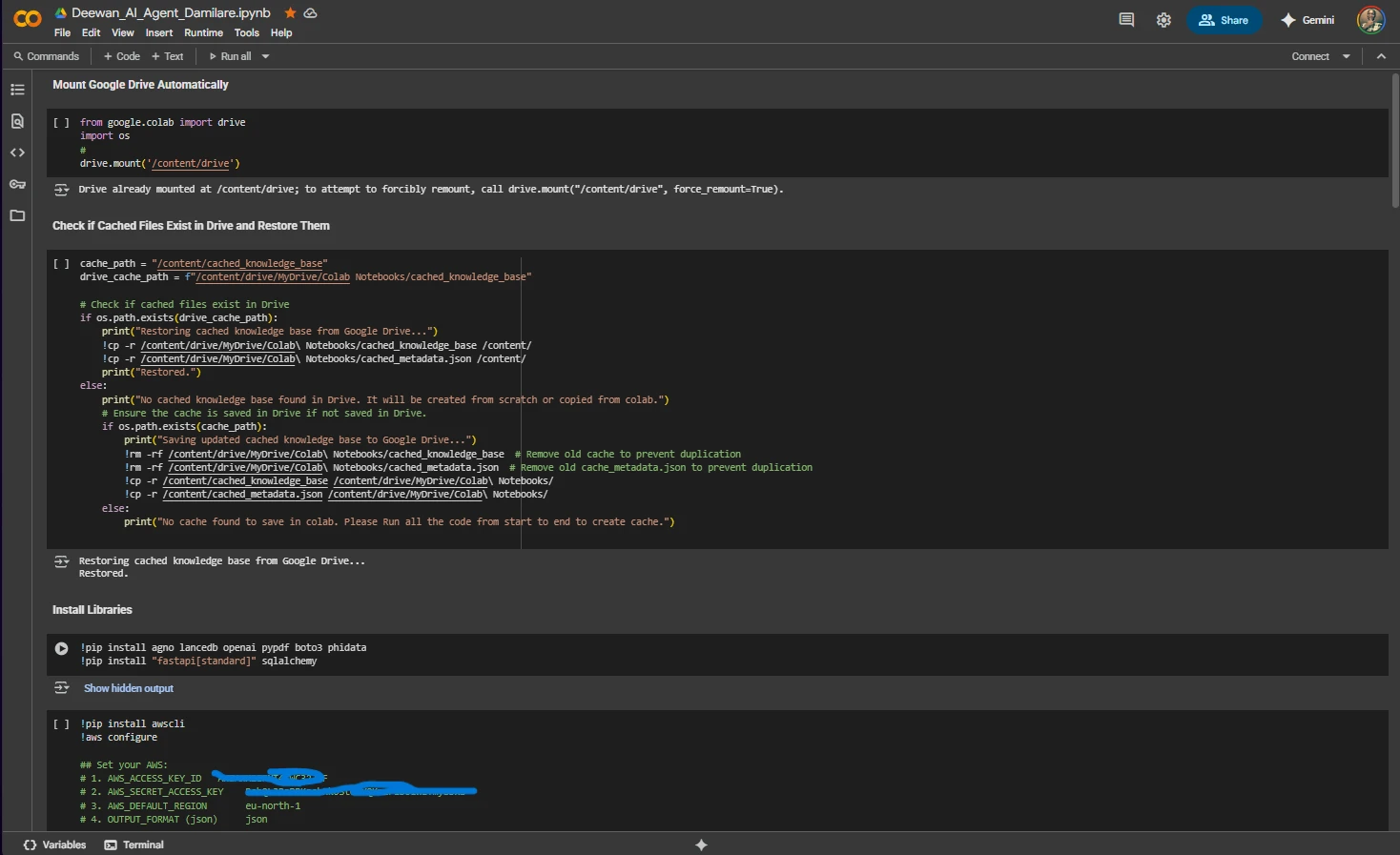Open Find and replace sidebar icon
Viewport: 1400px width, 855px height.
tap(17, 121)
